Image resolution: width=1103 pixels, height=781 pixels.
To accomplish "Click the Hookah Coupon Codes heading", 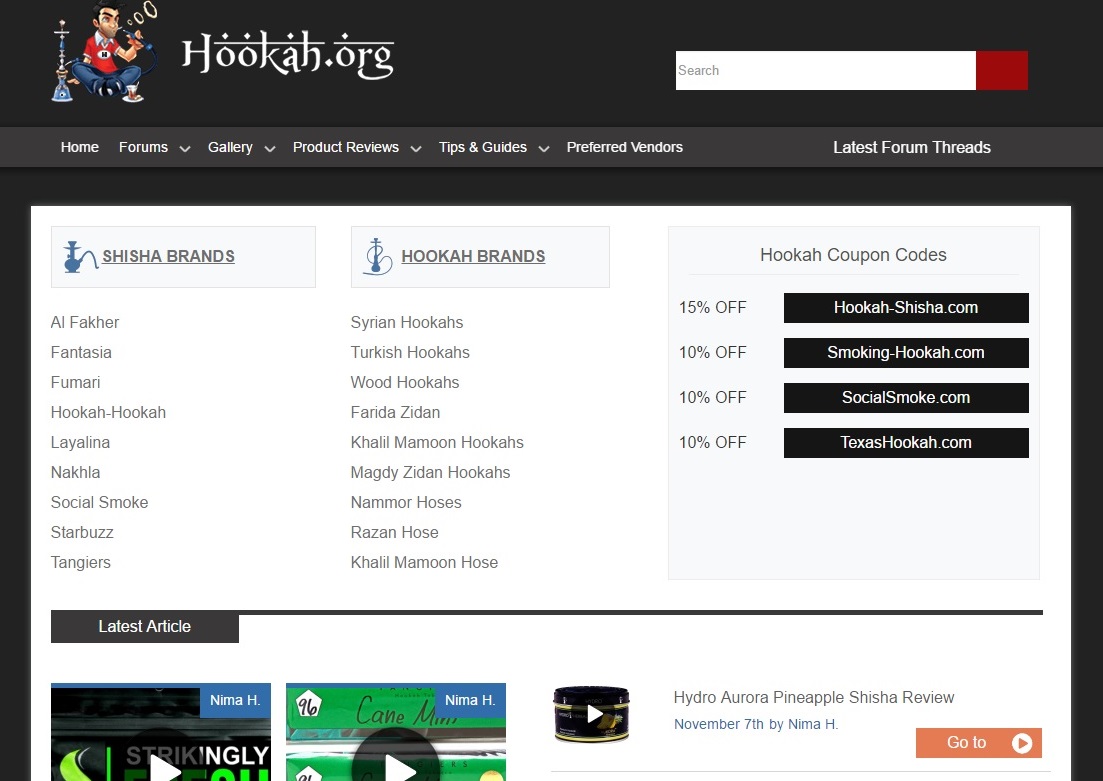I will 853,255.
